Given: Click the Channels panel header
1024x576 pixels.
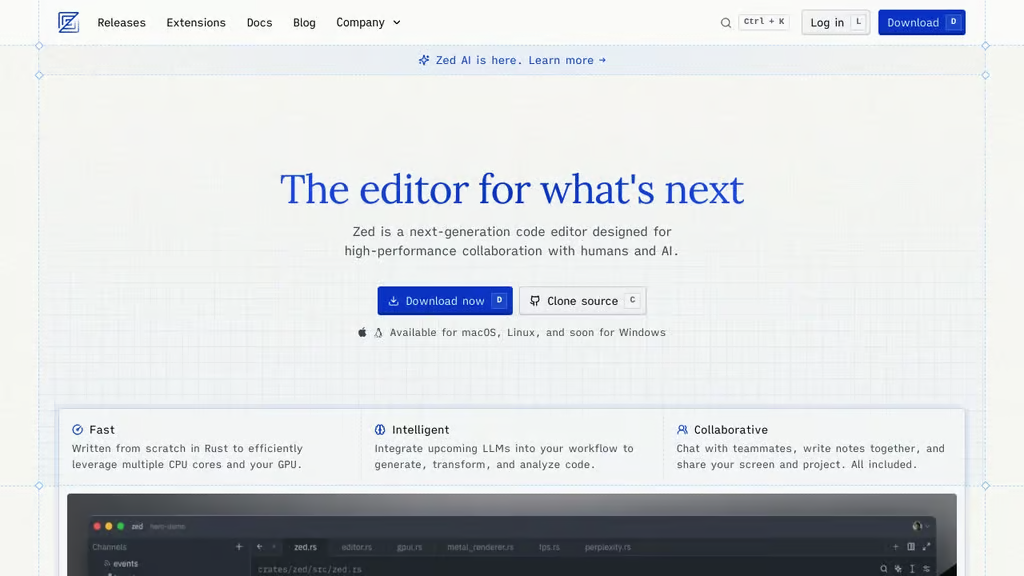Looking at the screenshot, I should 110,547.
